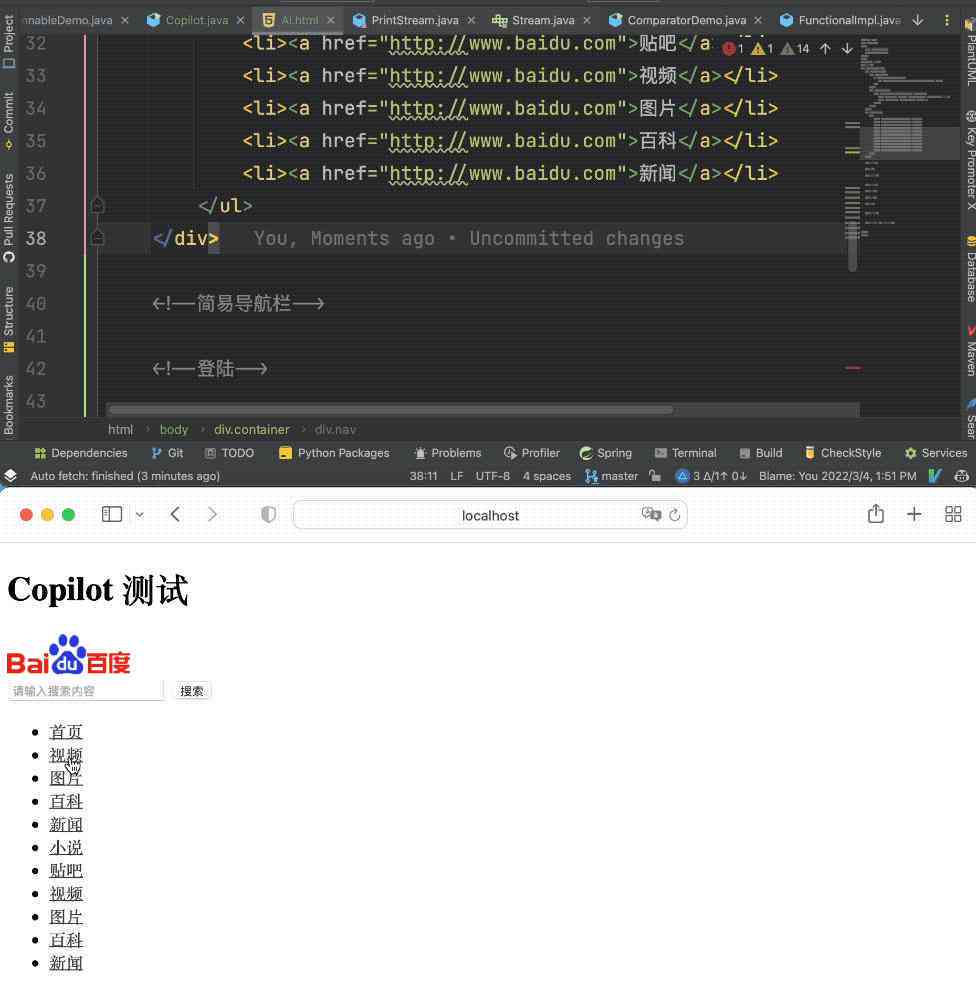Open the PlantUML side panel
Viewport: 976px width, 1004px height.
[x=970, y=51]
